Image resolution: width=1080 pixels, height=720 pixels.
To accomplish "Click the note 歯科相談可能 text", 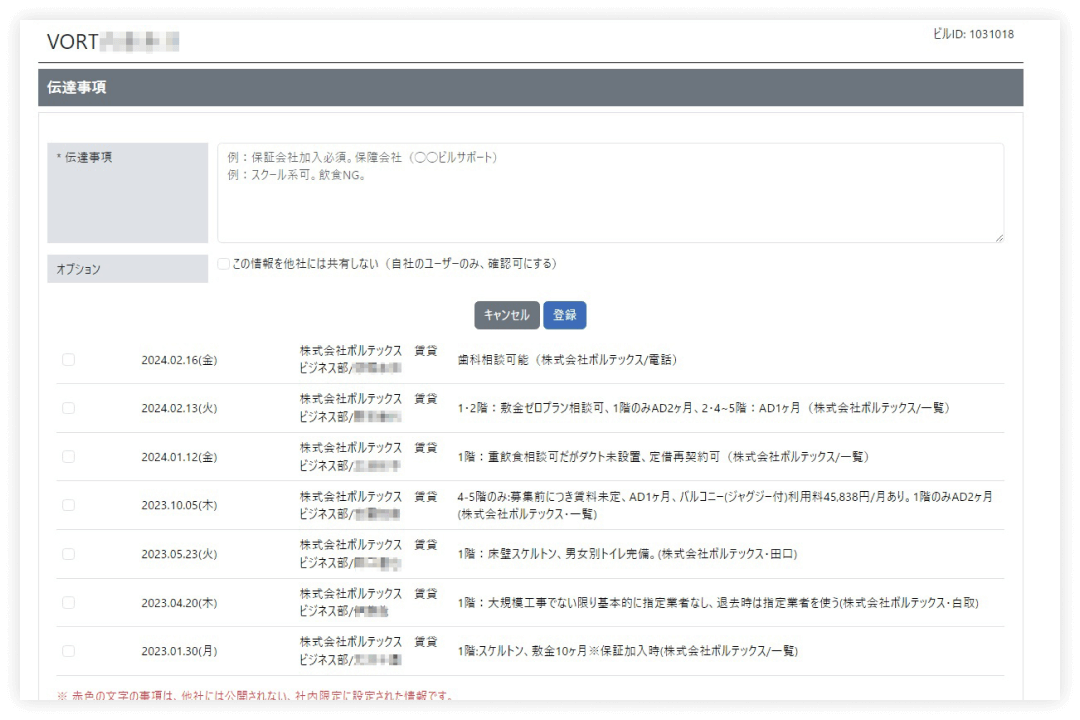I will (567, 360).
